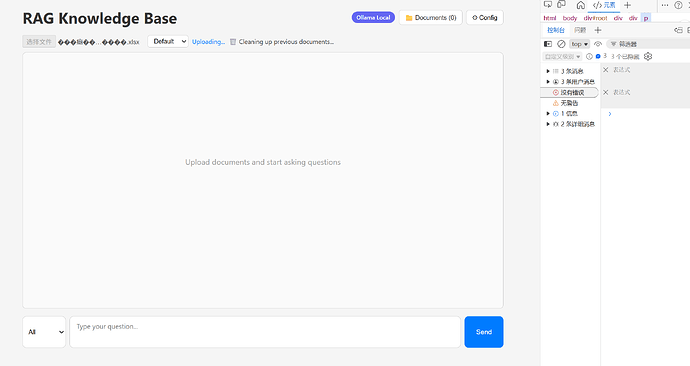Expand the 3 条消息 group arrow
The width and height of the screenshot is (690, 366).
548,71
